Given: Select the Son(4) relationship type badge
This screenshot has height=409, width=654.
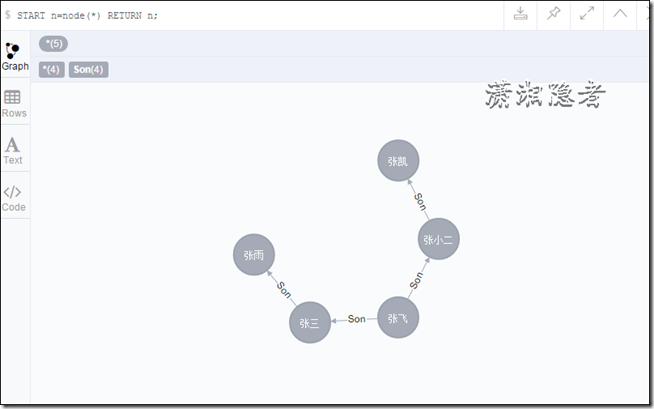Looking at the screenshot, I should pyautogui.click(x=88, y=70).
